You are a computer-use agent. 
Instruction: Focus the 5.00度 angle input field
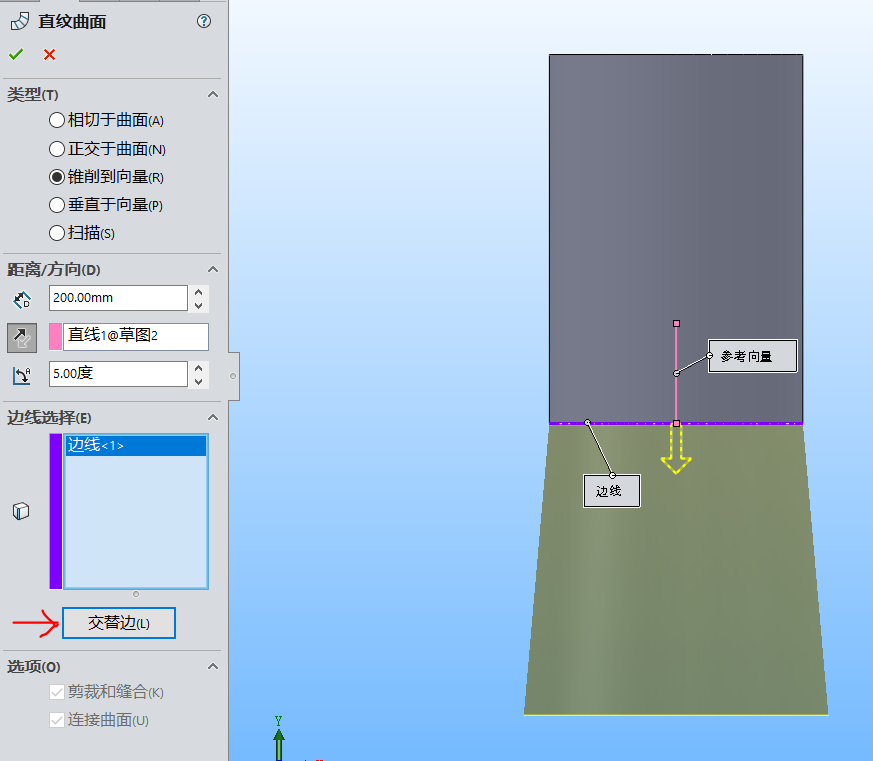(x=118, y=374)
